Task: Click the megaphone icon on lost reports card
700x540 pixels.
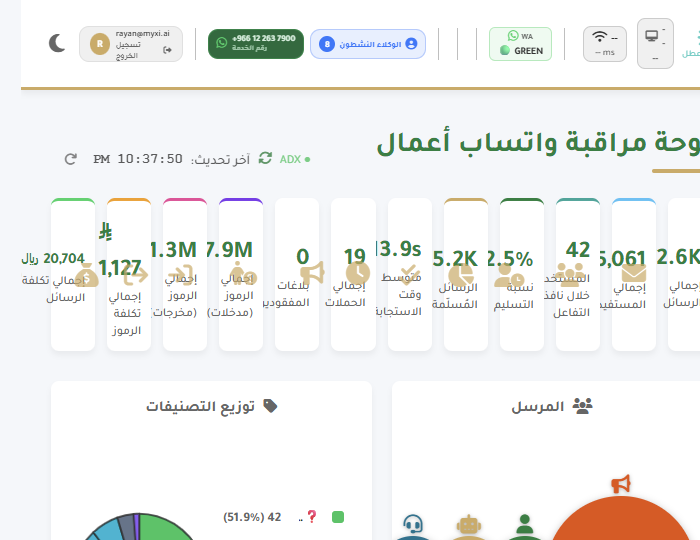Action: click(x=312, y=273)
